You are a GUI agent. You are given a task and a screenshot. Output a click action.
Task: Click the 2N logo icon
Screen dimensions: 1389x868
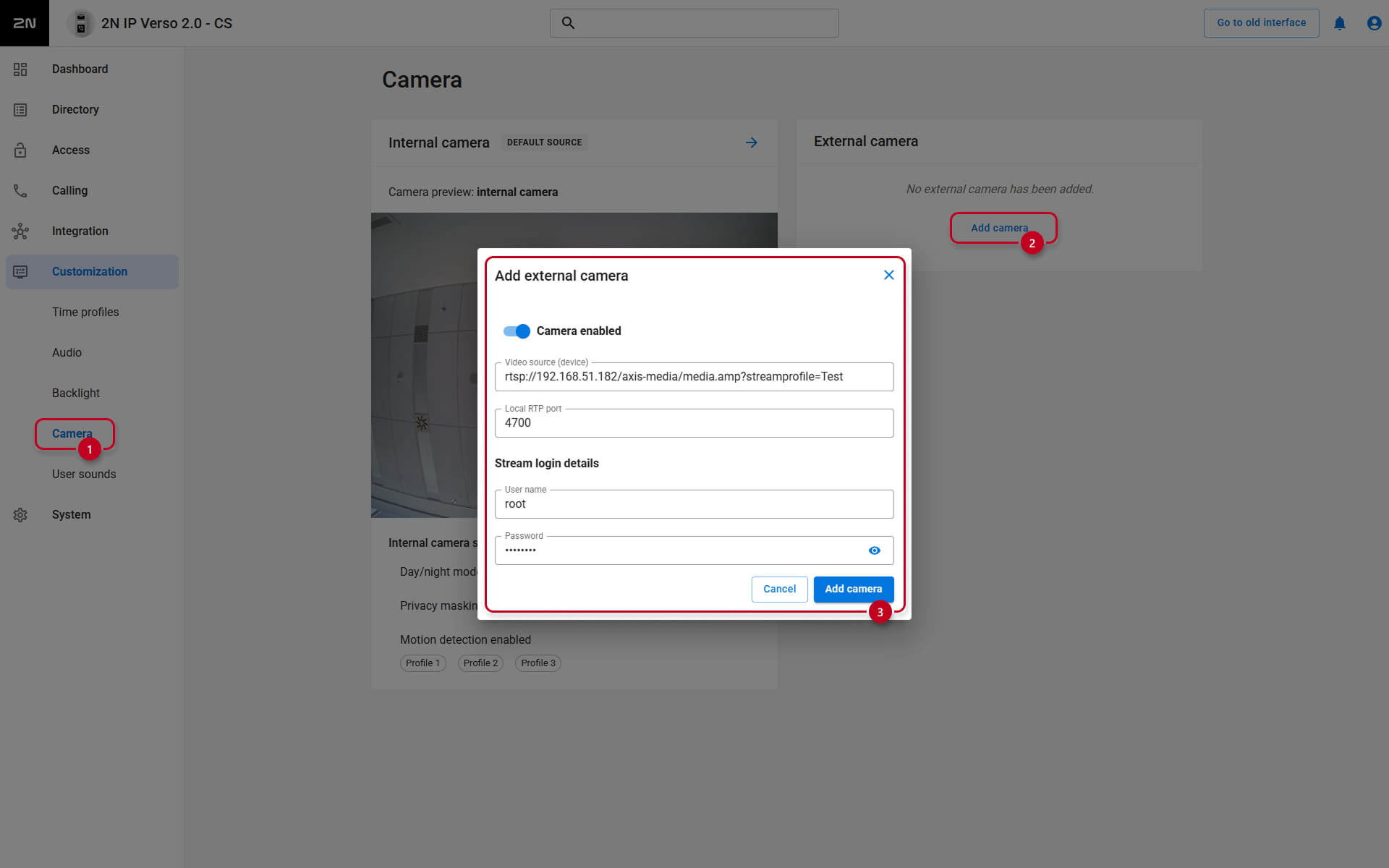click(24, 23)
